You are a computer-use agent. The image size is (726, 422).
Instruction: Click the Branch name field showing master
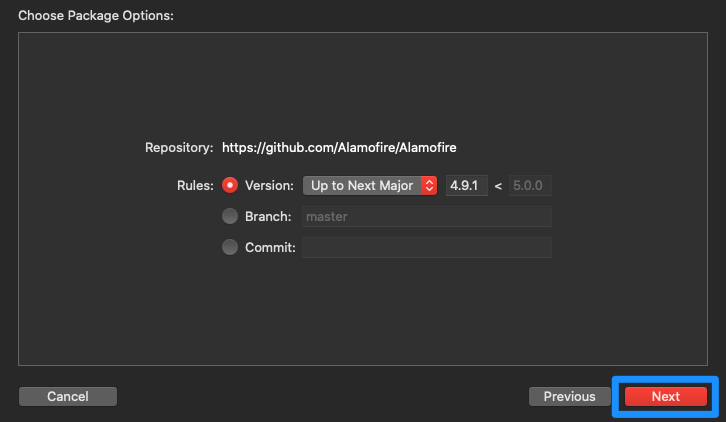(426, 216)
